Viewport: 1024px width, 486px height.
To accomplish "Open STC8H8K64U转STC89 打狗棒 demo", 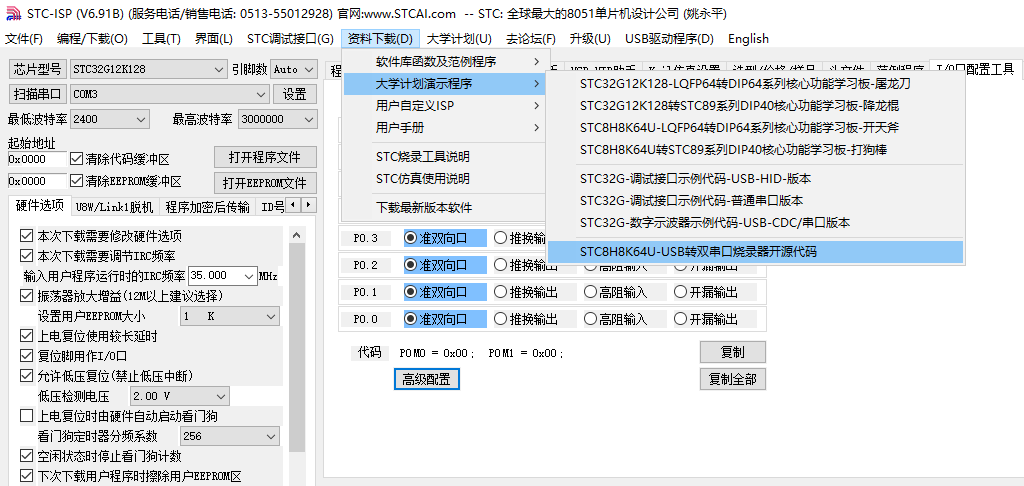I will (755, 150).
